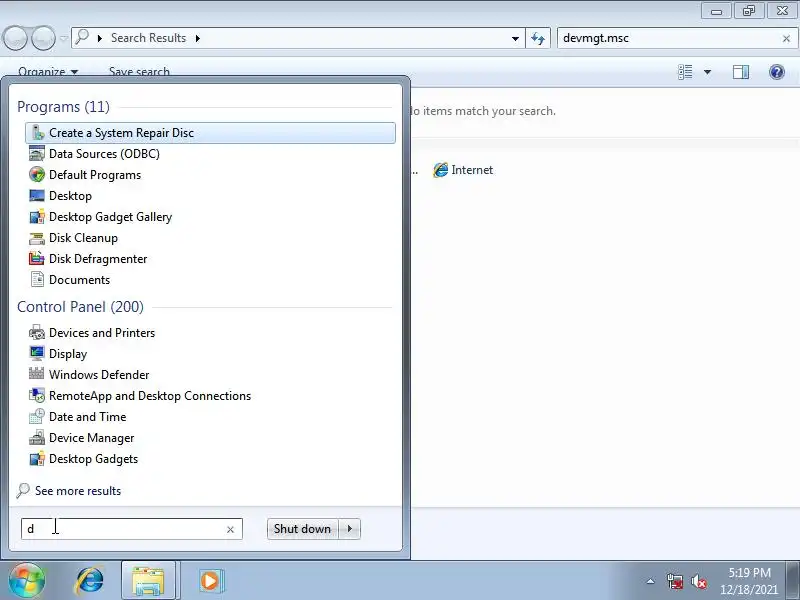Click the Control Panel (200) group header
800x600 pixels.
[80, 307]
